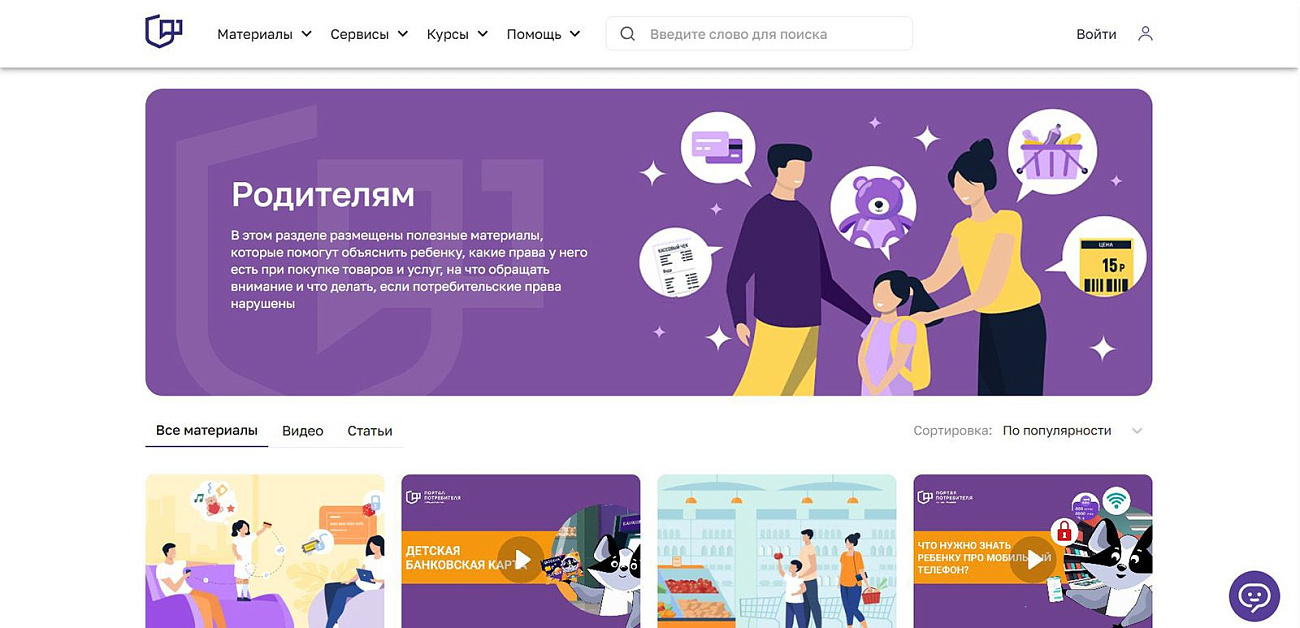This screenshot has width=1300, height=628.
Task: Open the sorting dropdown По популярности
Action: [x=1056, y=430]
